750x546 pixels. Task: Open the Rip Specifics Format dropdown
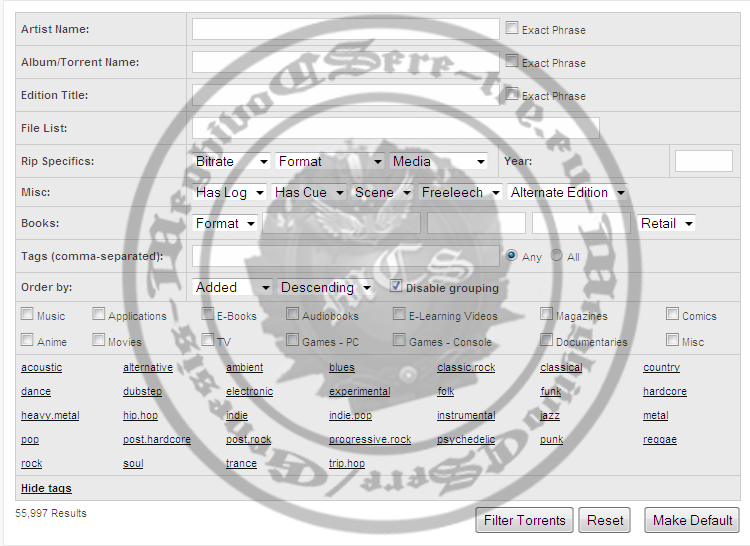pos(330,162)
